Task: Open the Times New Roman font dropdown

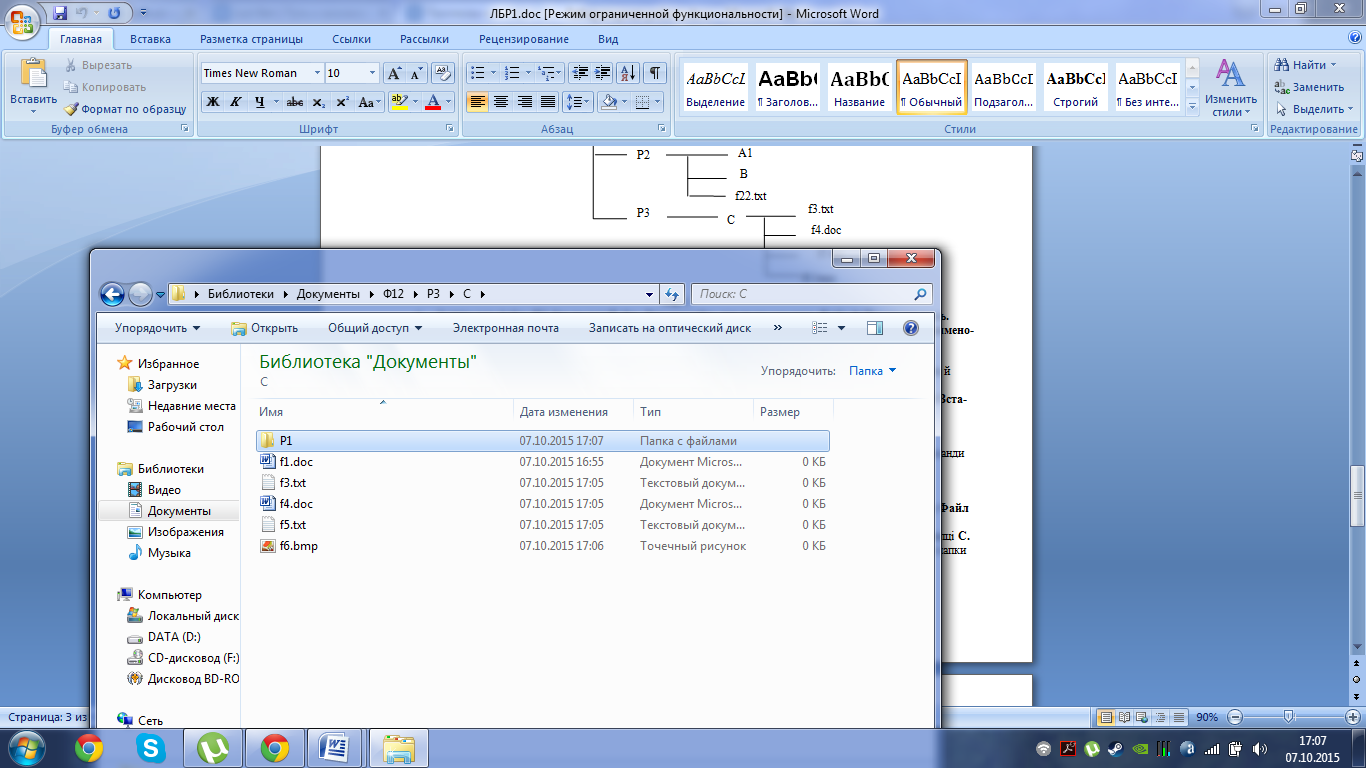Action: click(317, 73)
